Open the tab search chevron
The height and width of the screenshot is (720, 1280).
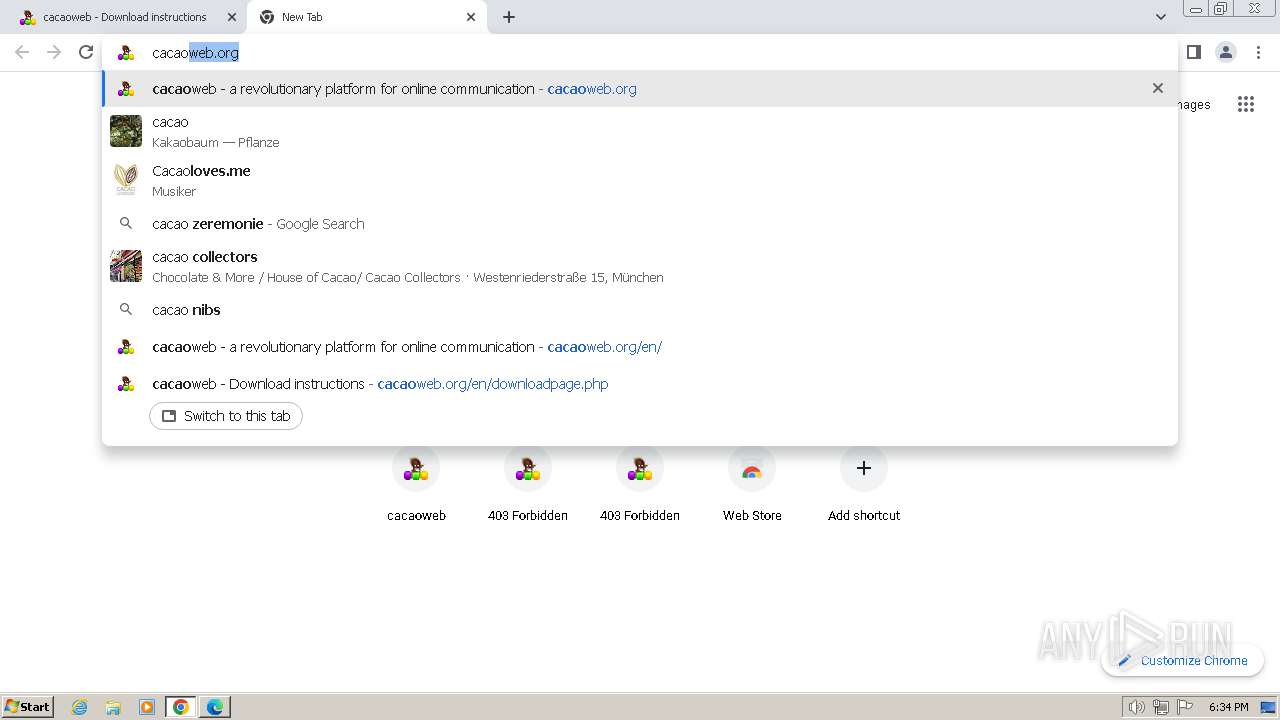click(x=1160, y=17)
